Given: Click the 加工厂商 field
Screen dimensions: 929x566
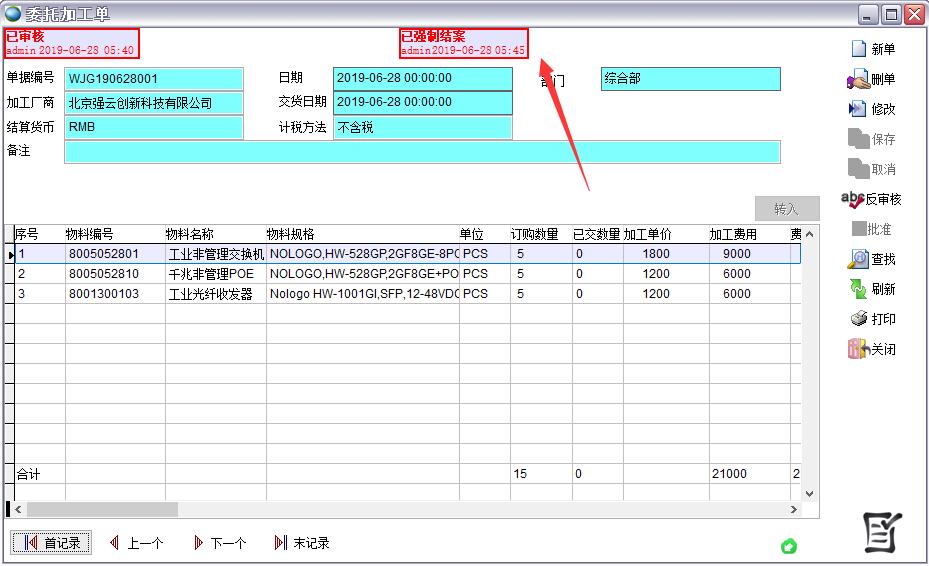Looking at the screenshot, I should pos(153,103).
